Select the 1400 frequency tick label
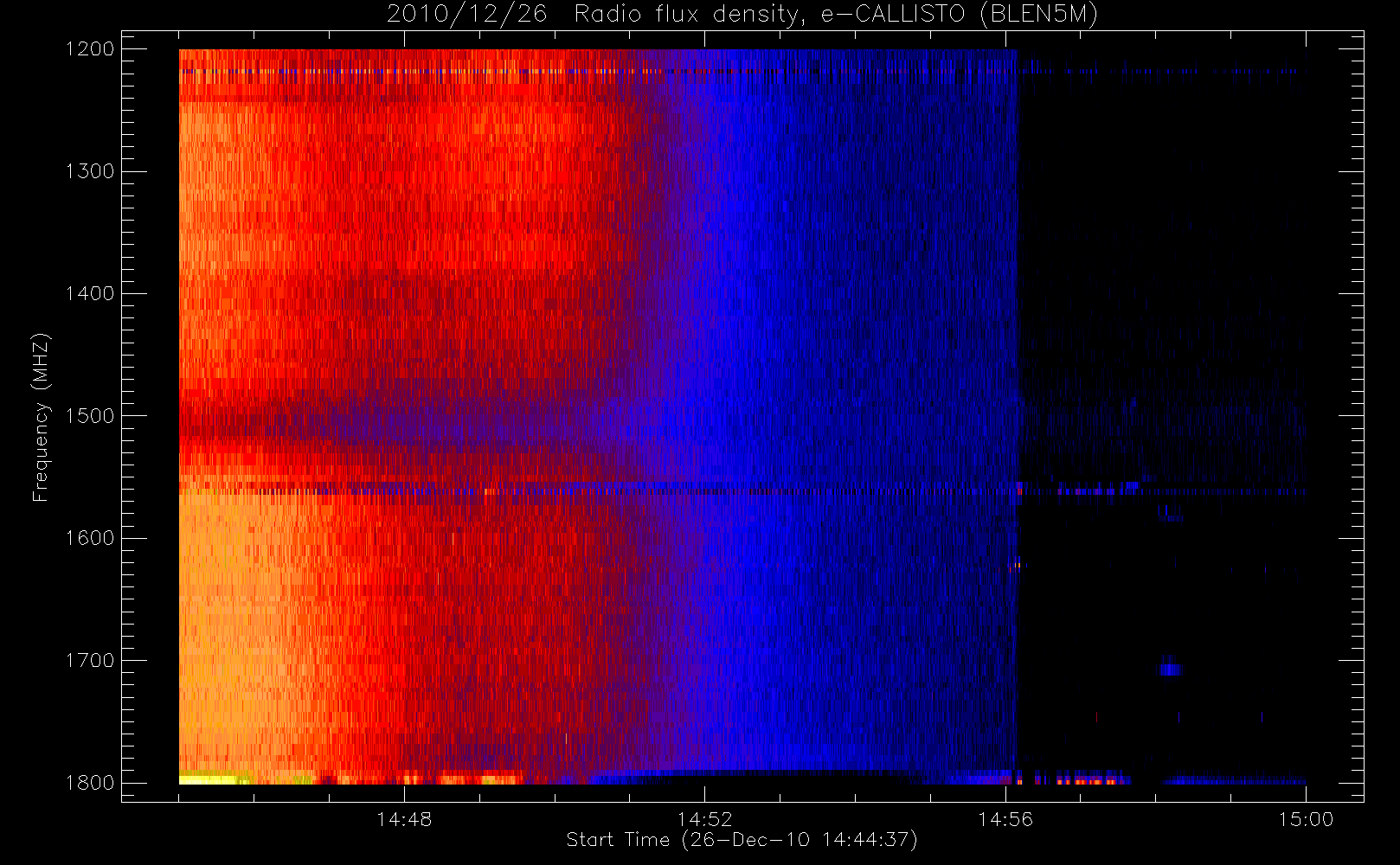This screenshot has height=865, width=1400. point(90,294)
